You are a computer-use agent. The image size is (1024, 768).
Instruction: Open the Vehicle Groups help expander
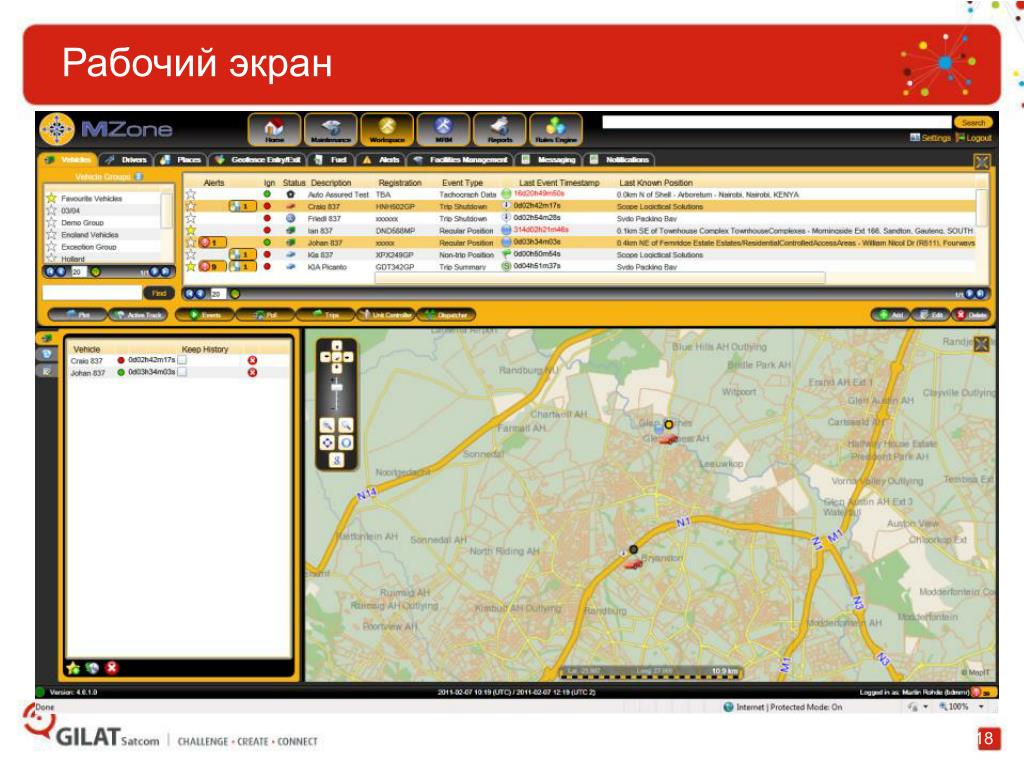coord(139,176)
